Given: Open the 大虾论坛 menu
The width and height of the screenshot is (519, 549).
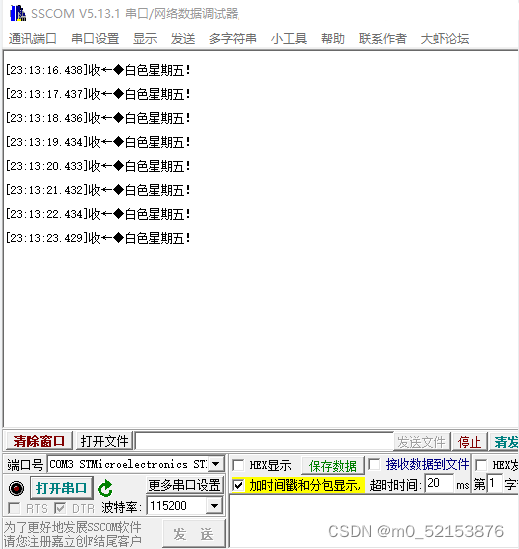Looking at the screenshot, I should (445, 39).
